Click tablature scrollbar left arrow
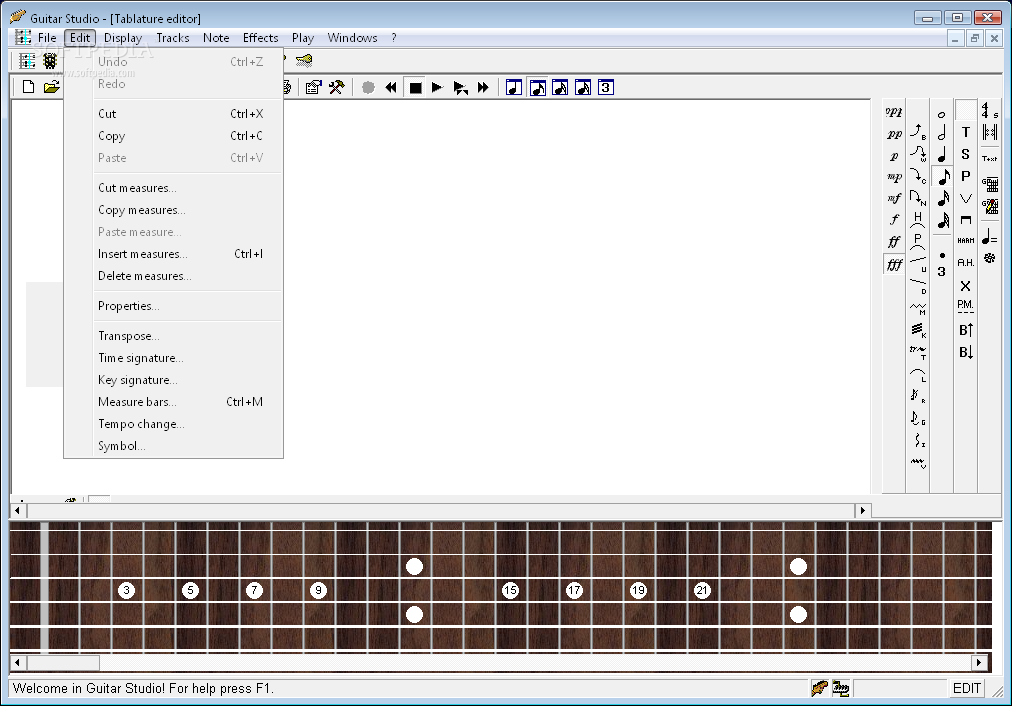Screen dimensions: 1012x706 [x=17, y=510]
